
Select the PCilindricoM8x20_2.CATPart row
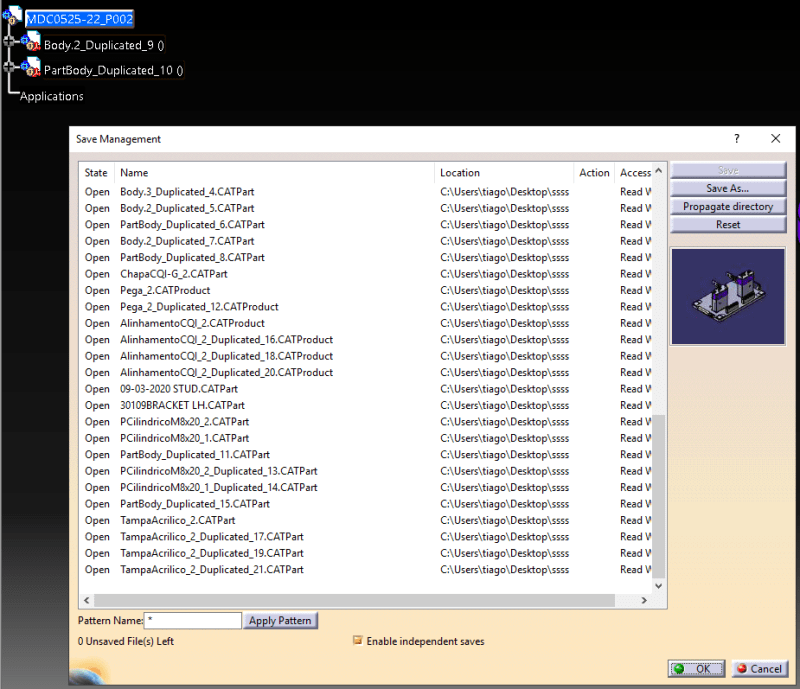coord(366,422)
